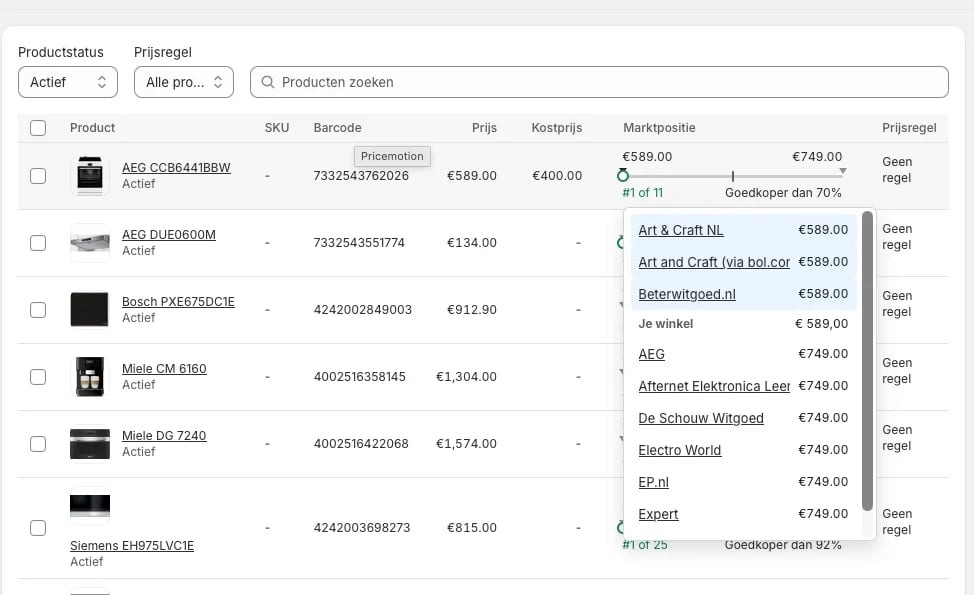The width and height of the screenshot is (974, 595).
Task: Click the 'Je winkel' row in competitor popup
Action: coord(744,324)
